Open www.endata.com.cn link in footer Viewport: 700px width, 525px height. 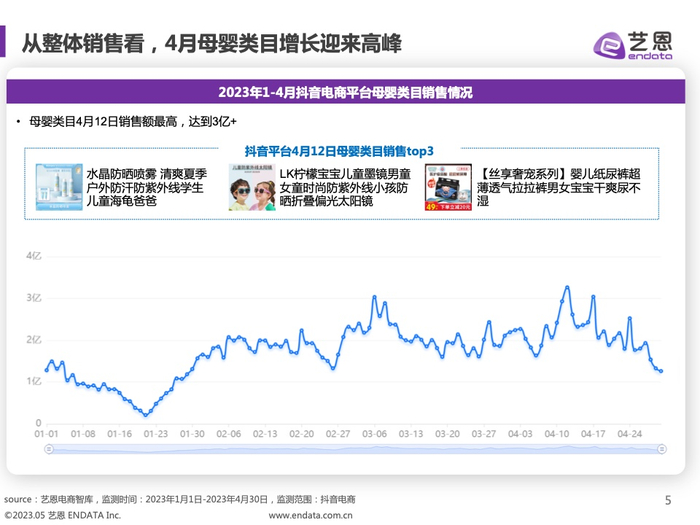click(310, 515)
